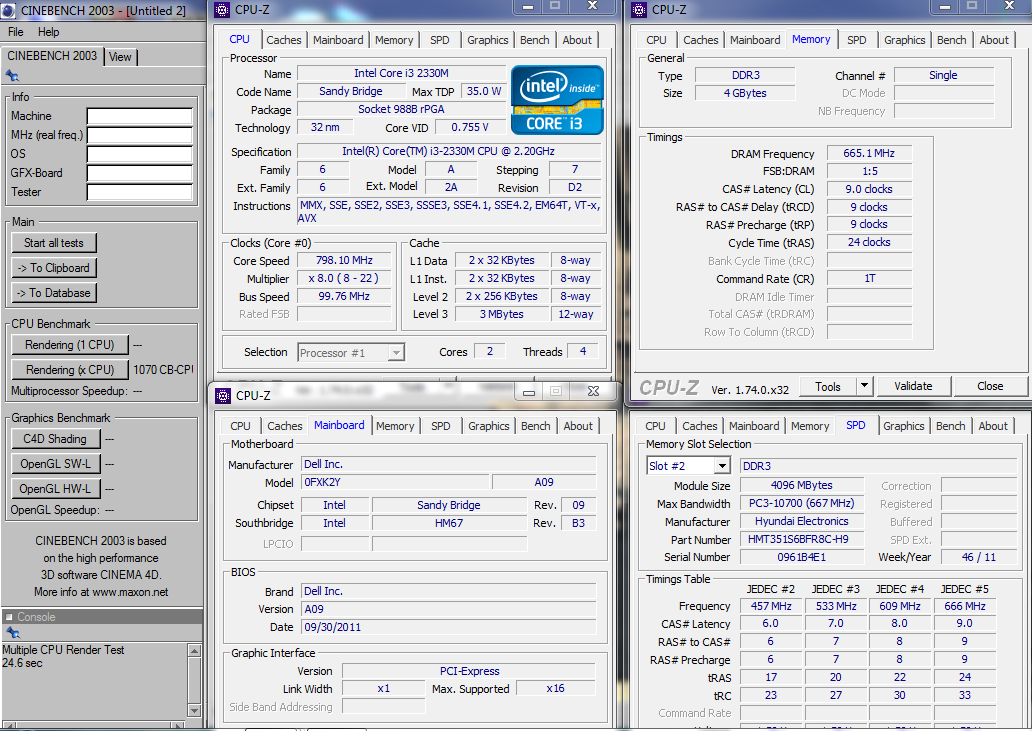Start the C4D Shading test
The image size is (1032, 731).
coord(55,439)
